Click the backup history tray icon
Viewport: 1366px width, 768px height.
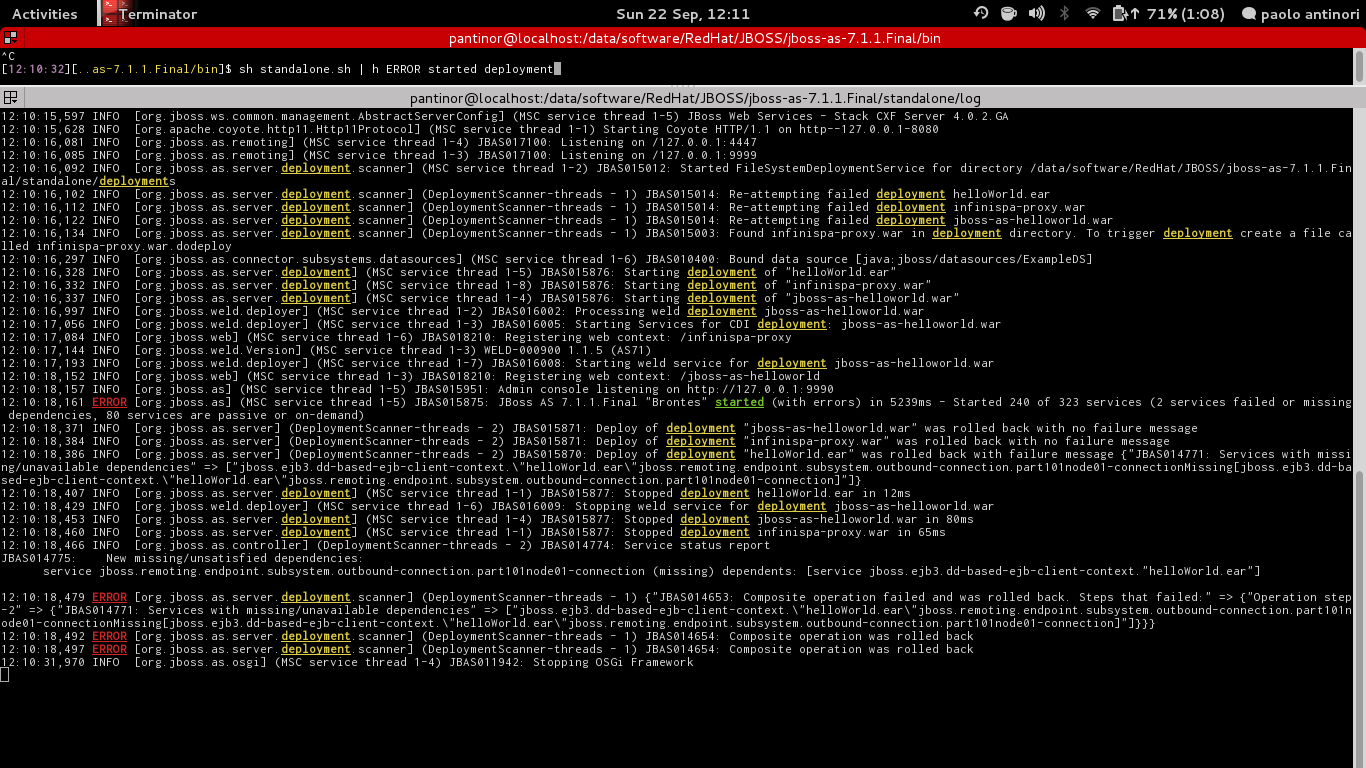(981, 14)
